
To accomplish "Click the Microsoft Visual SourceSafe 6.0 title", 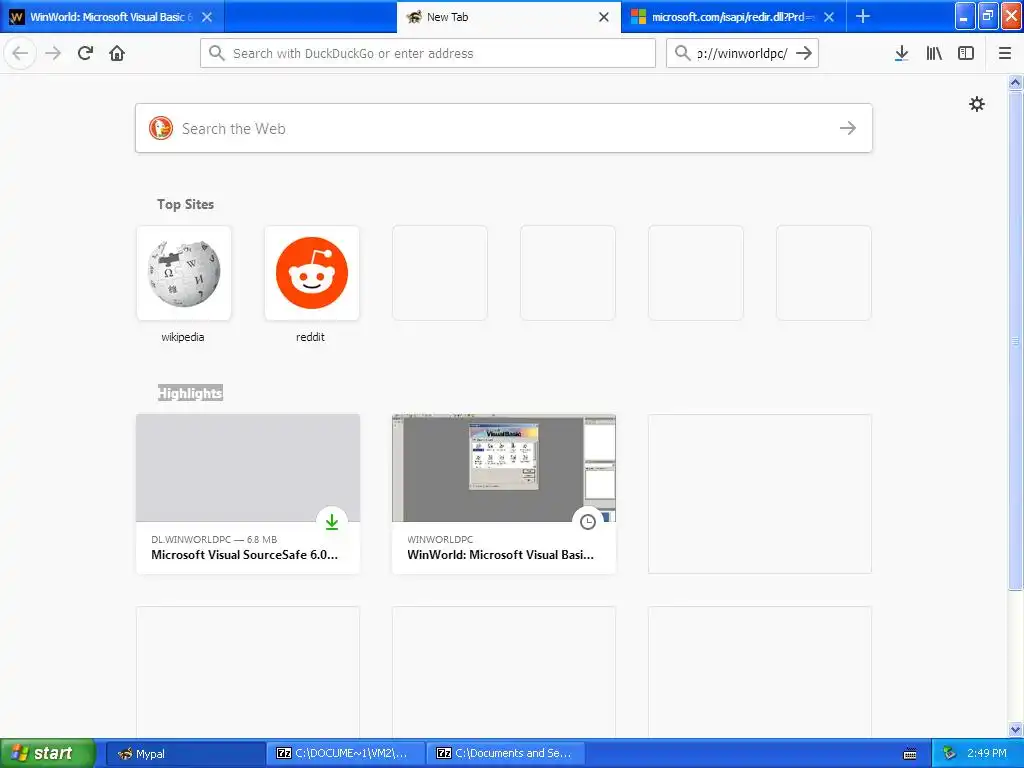I will pos(244,554).
